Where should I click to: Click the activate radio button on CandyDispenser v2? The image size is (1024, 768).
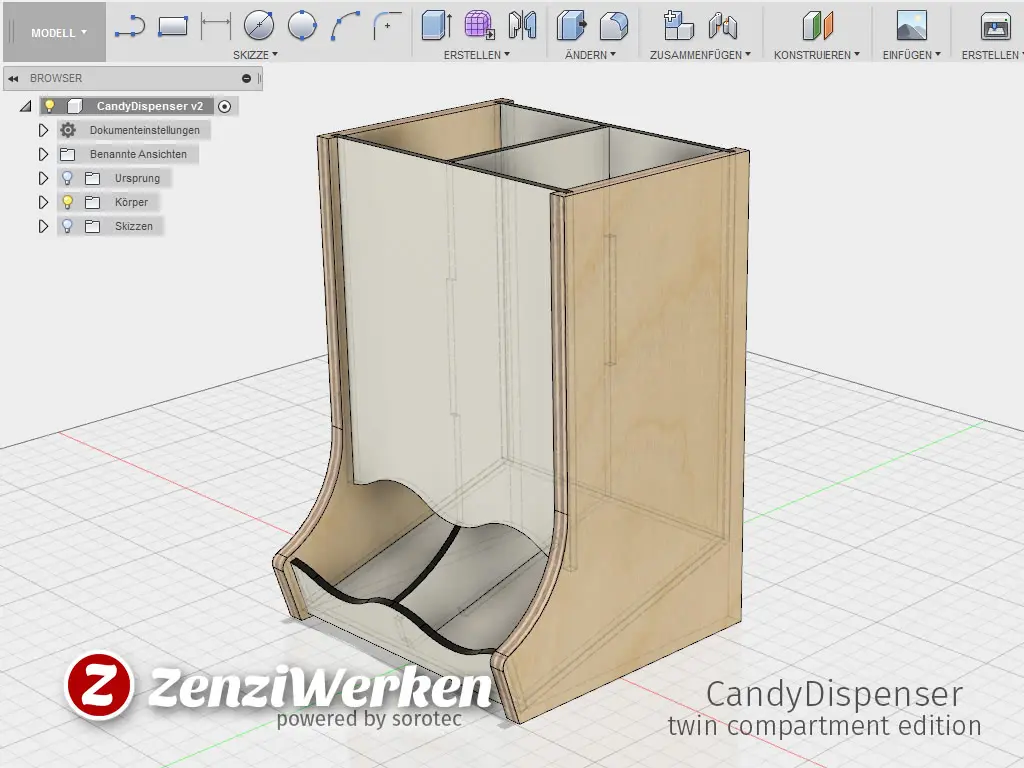click(225, 106)
